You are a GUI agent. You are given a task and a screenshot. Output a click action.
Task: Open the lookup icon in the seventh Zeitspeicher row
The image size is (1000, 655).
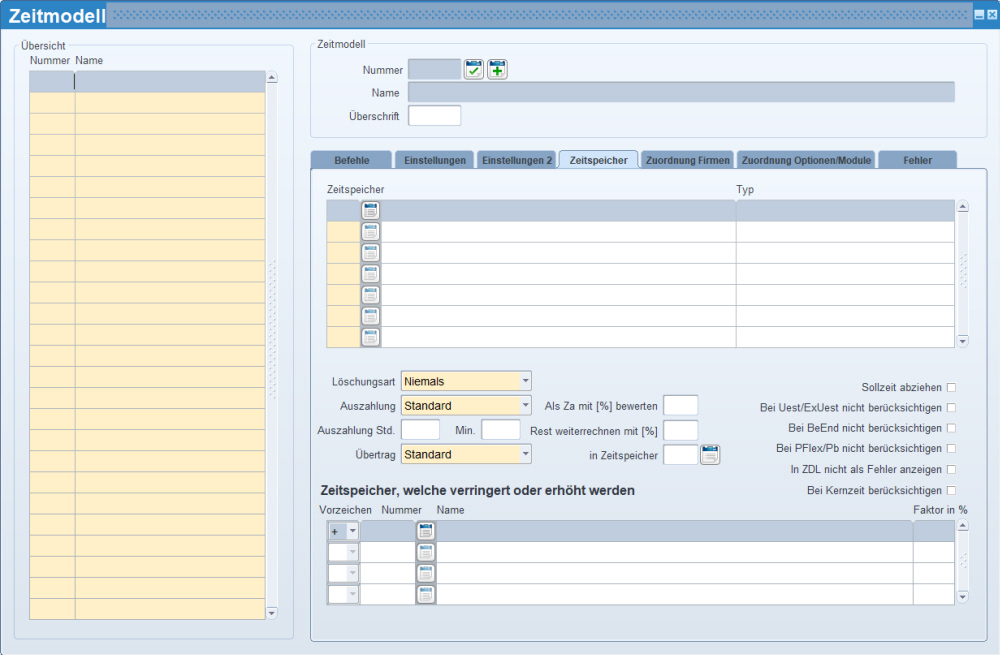[x=371, y=337]
